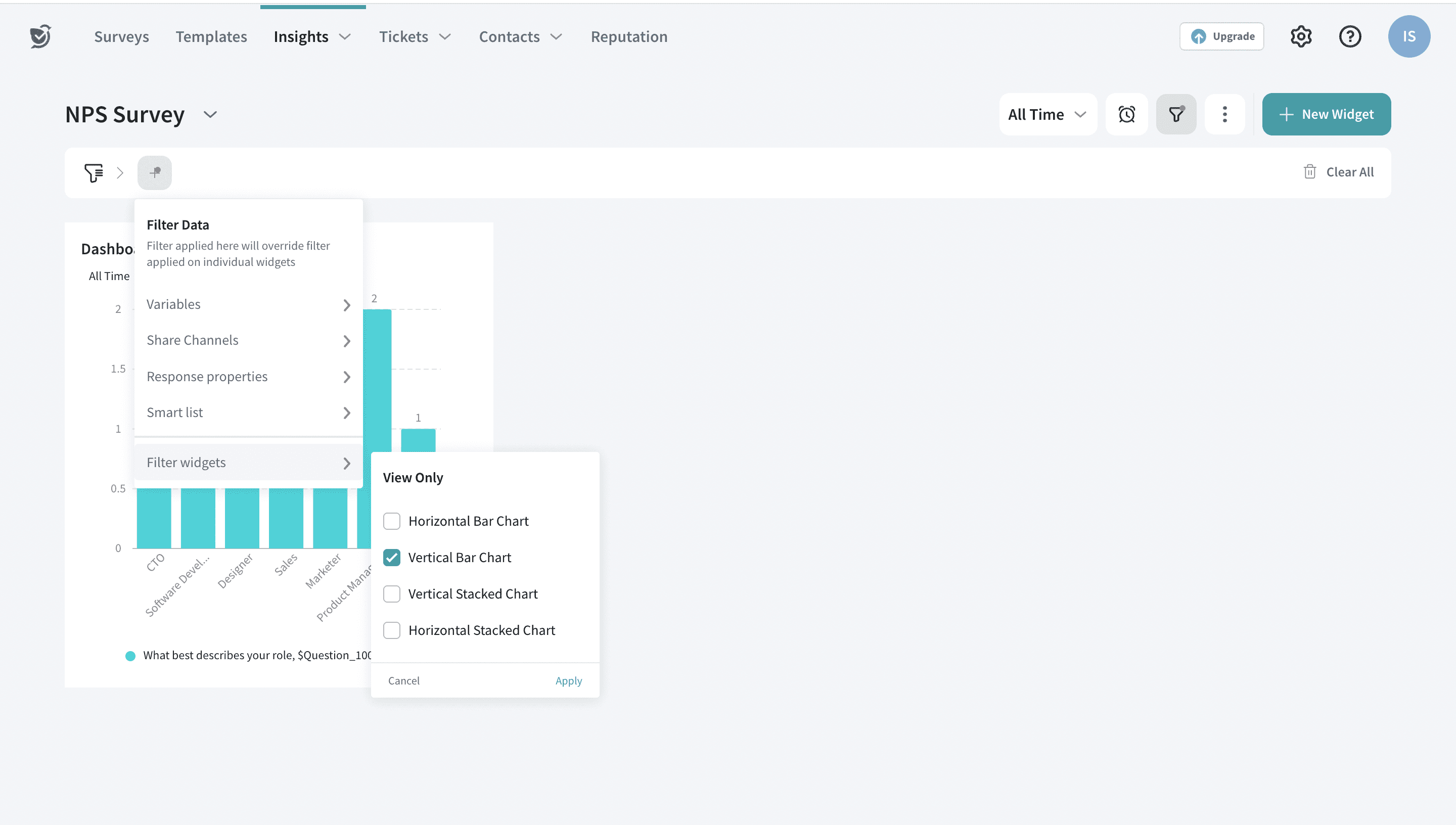Open the help question mark icon
Viewport: 1456px width, 825px height.
point(1350,36)
